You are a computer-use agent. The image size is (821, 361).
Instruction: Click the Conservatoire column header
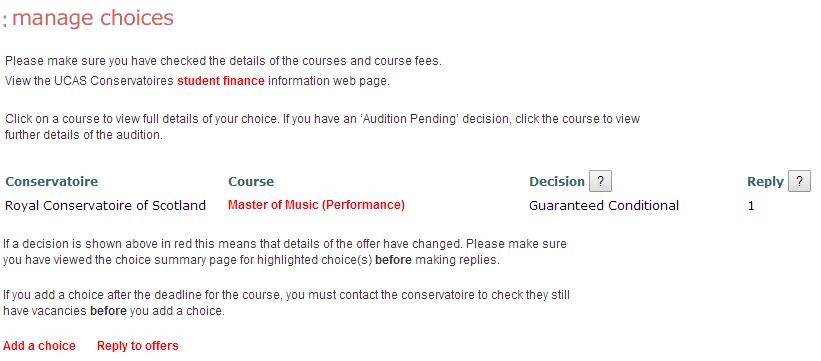pos(51,182)
